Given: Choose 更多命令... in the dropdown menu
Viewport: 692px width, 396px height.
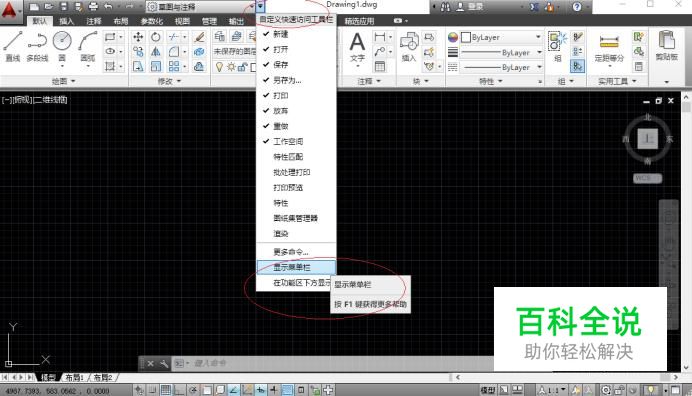Looking at the screenshot, I should (296, 252).
